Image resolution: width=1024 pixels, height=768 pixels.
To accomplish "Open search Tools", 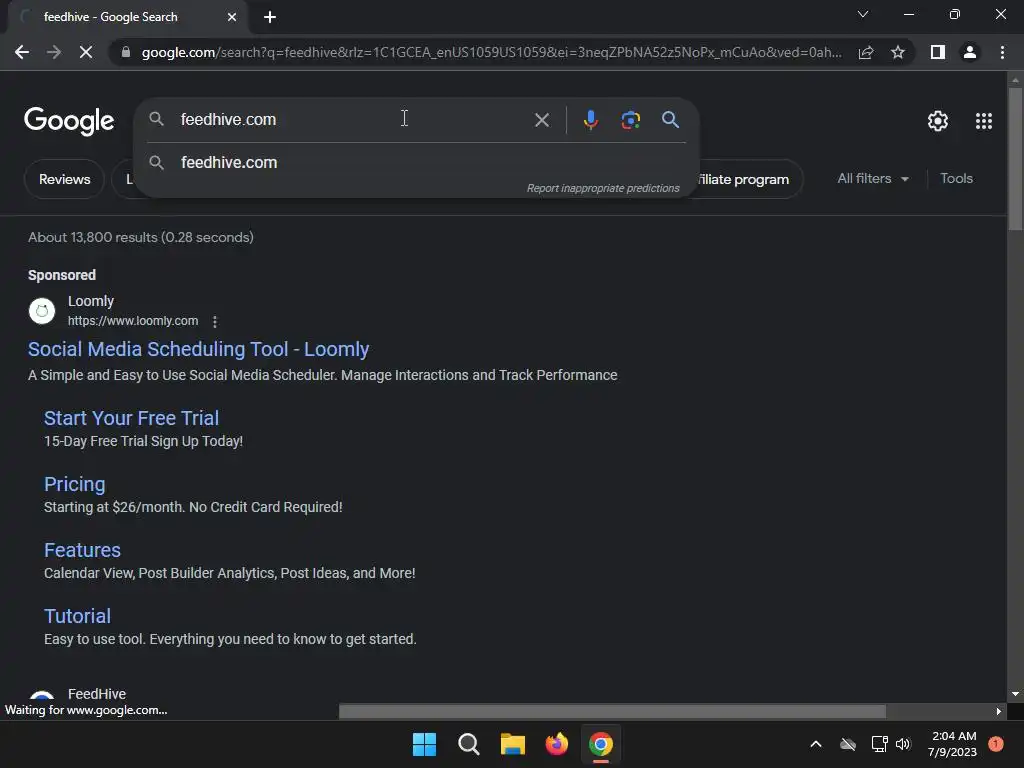I will (956, 178).
